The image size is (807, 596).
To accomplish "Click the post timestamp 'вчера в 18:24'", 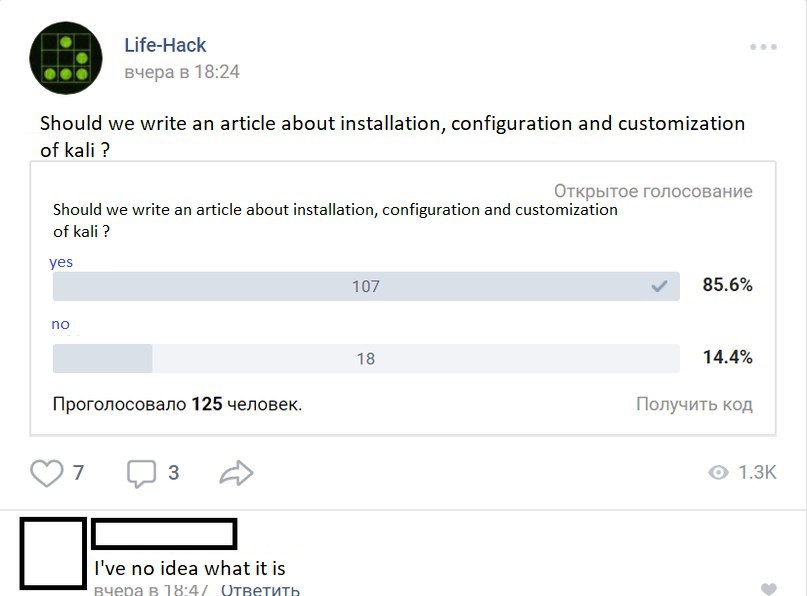I will coord(182,72).
